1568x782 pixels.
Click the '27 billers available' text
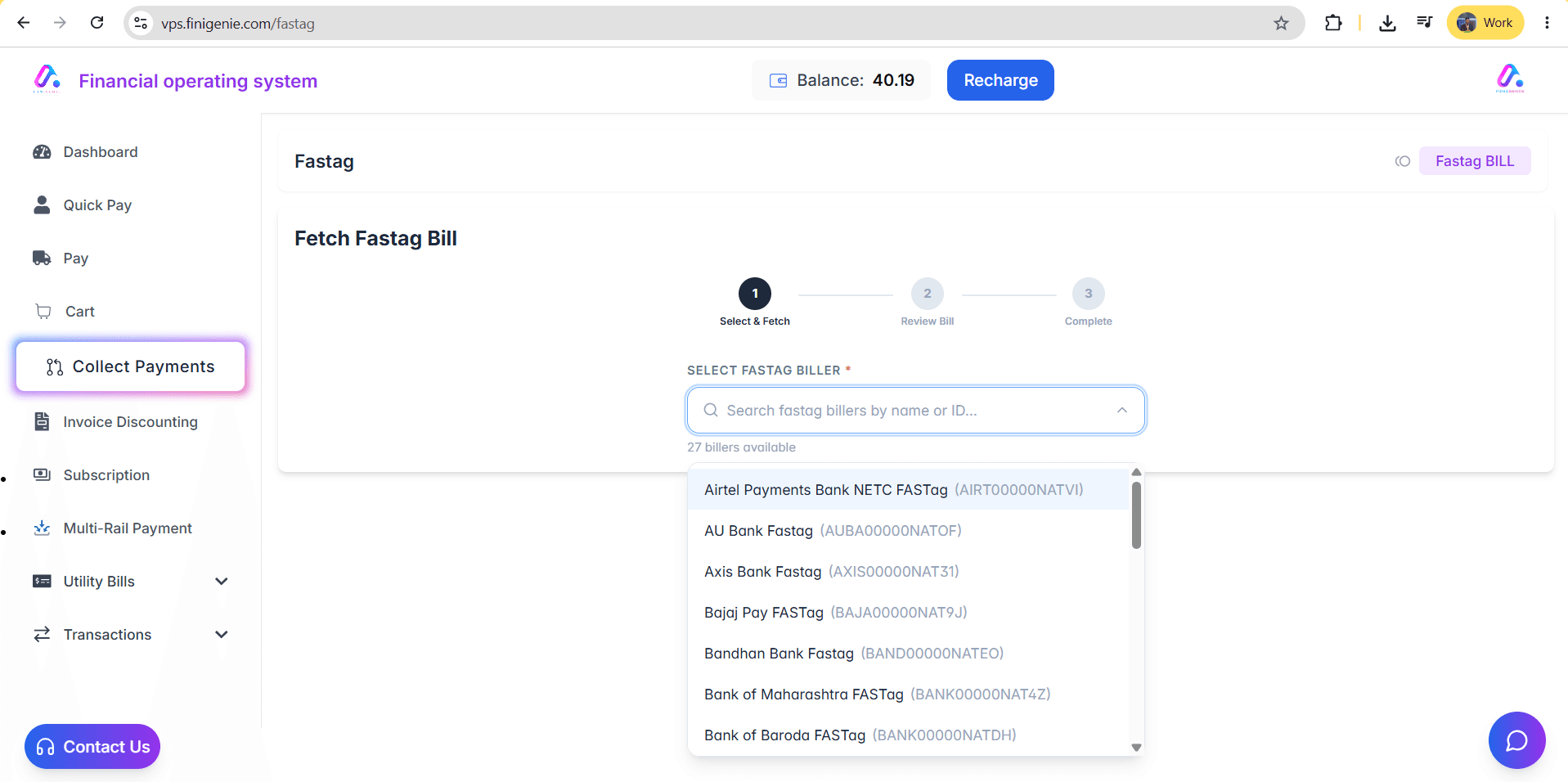(x=741, y=447)
